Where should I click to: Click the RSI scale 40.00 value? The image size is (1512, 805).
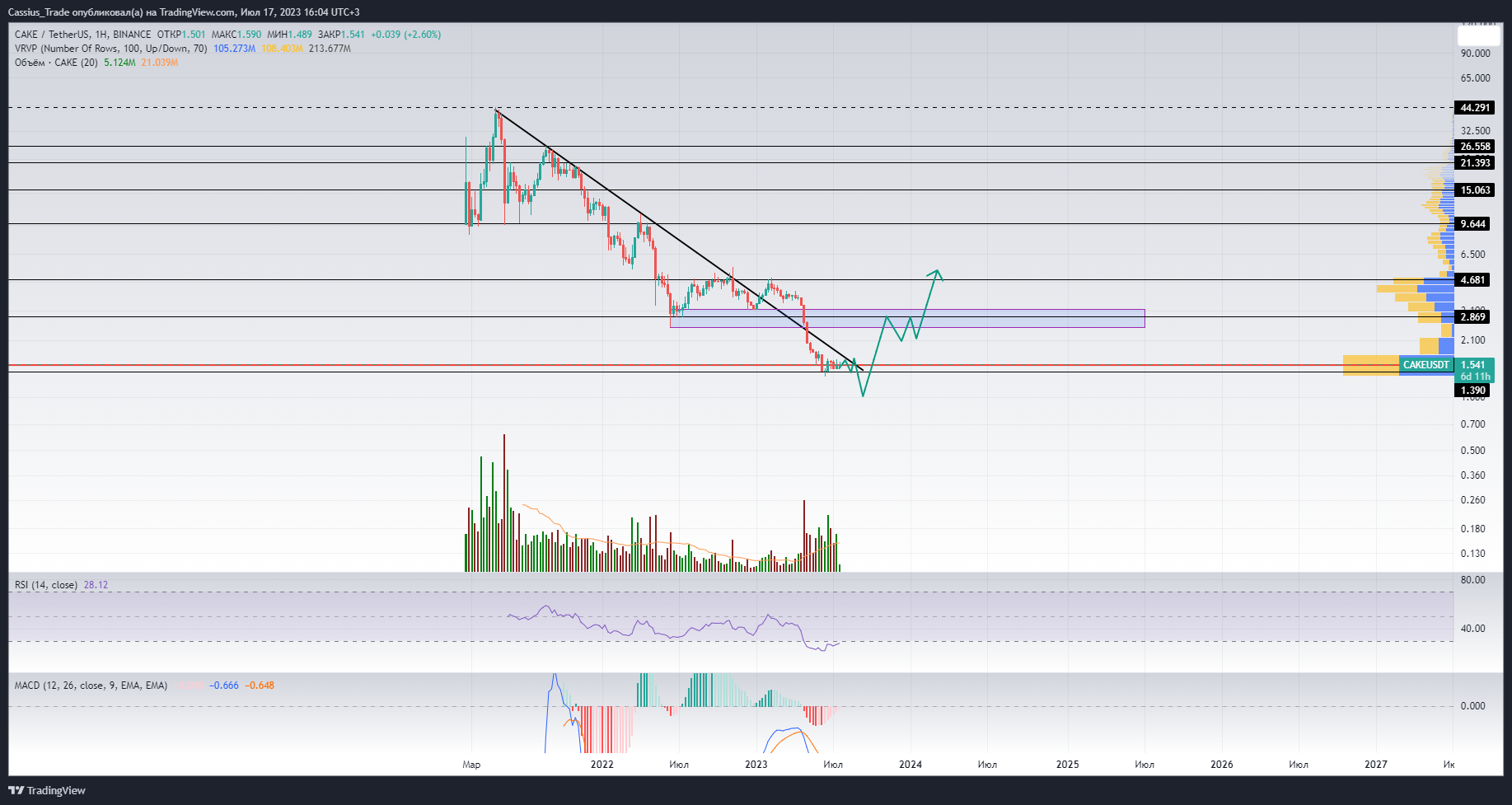click(x=1472, y=629)
